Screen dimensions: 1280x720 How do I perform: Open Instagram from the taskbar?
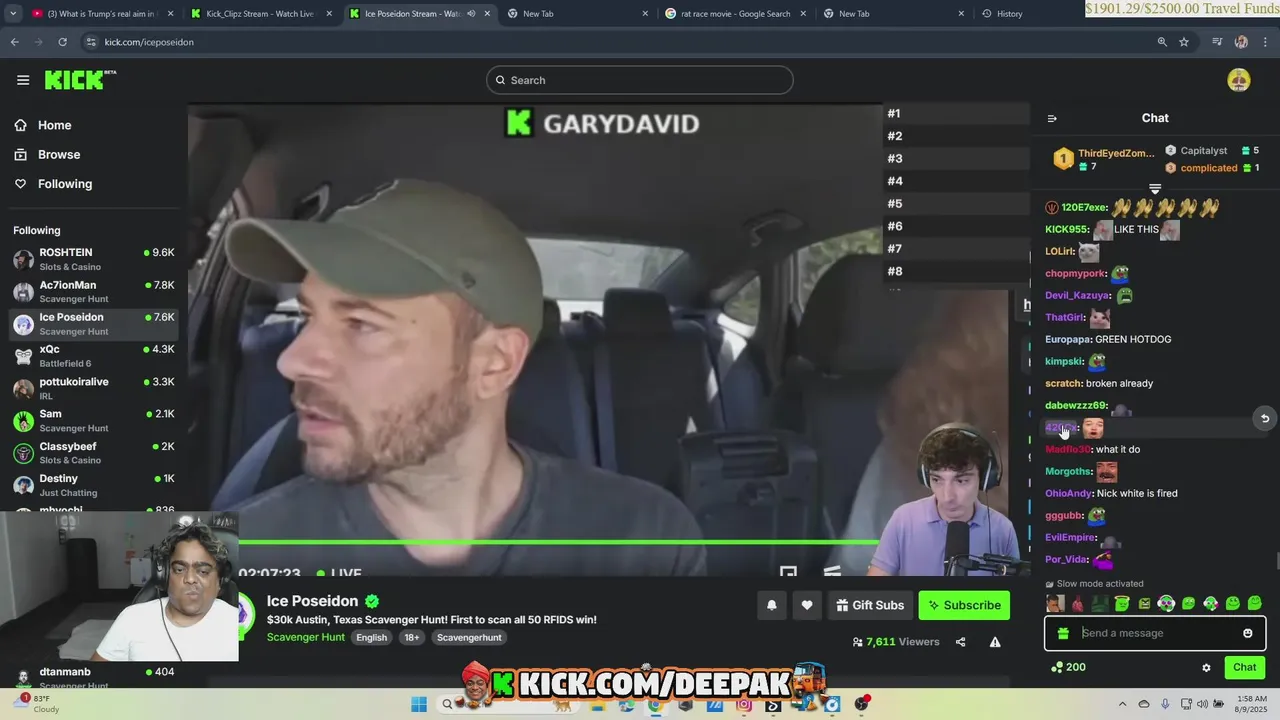point(744,704)
